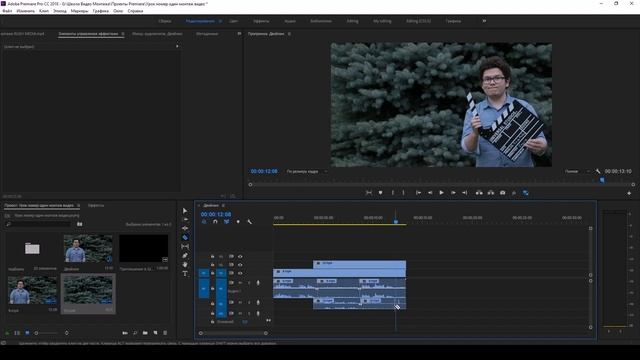Mute audio track A1
The height and width of the screenshot is (360, 640).
[x=241, y=282]
